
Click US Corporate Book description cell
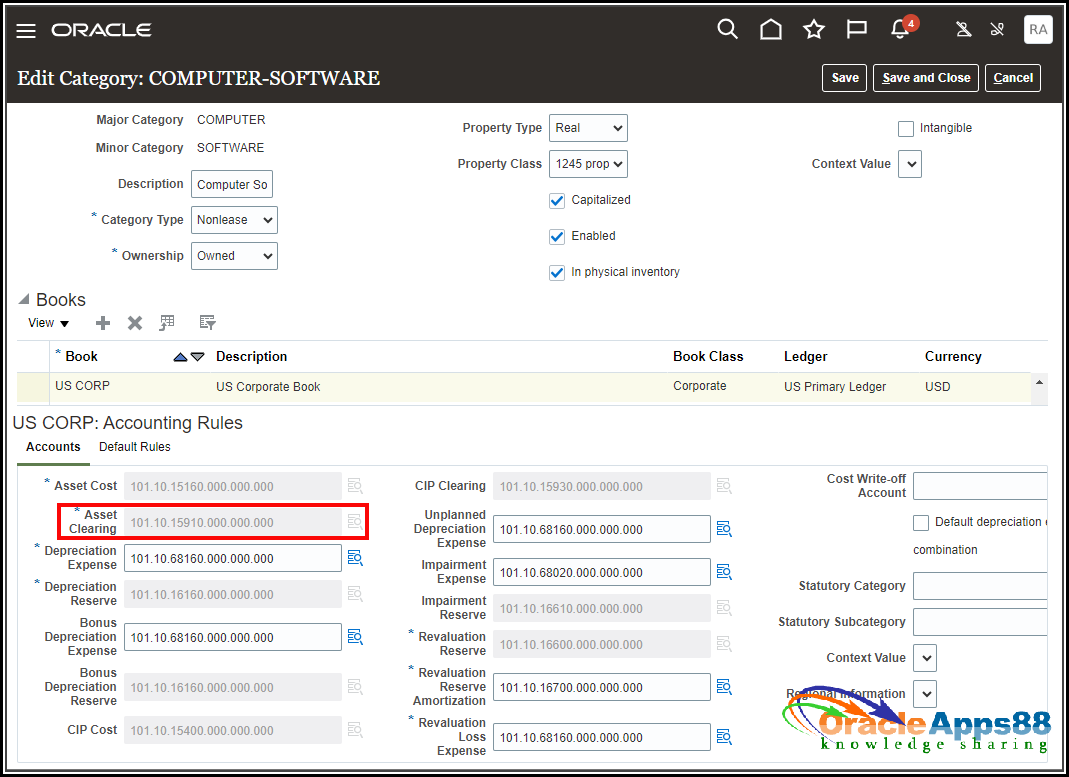pyautogui.click(x=268, y=386)
